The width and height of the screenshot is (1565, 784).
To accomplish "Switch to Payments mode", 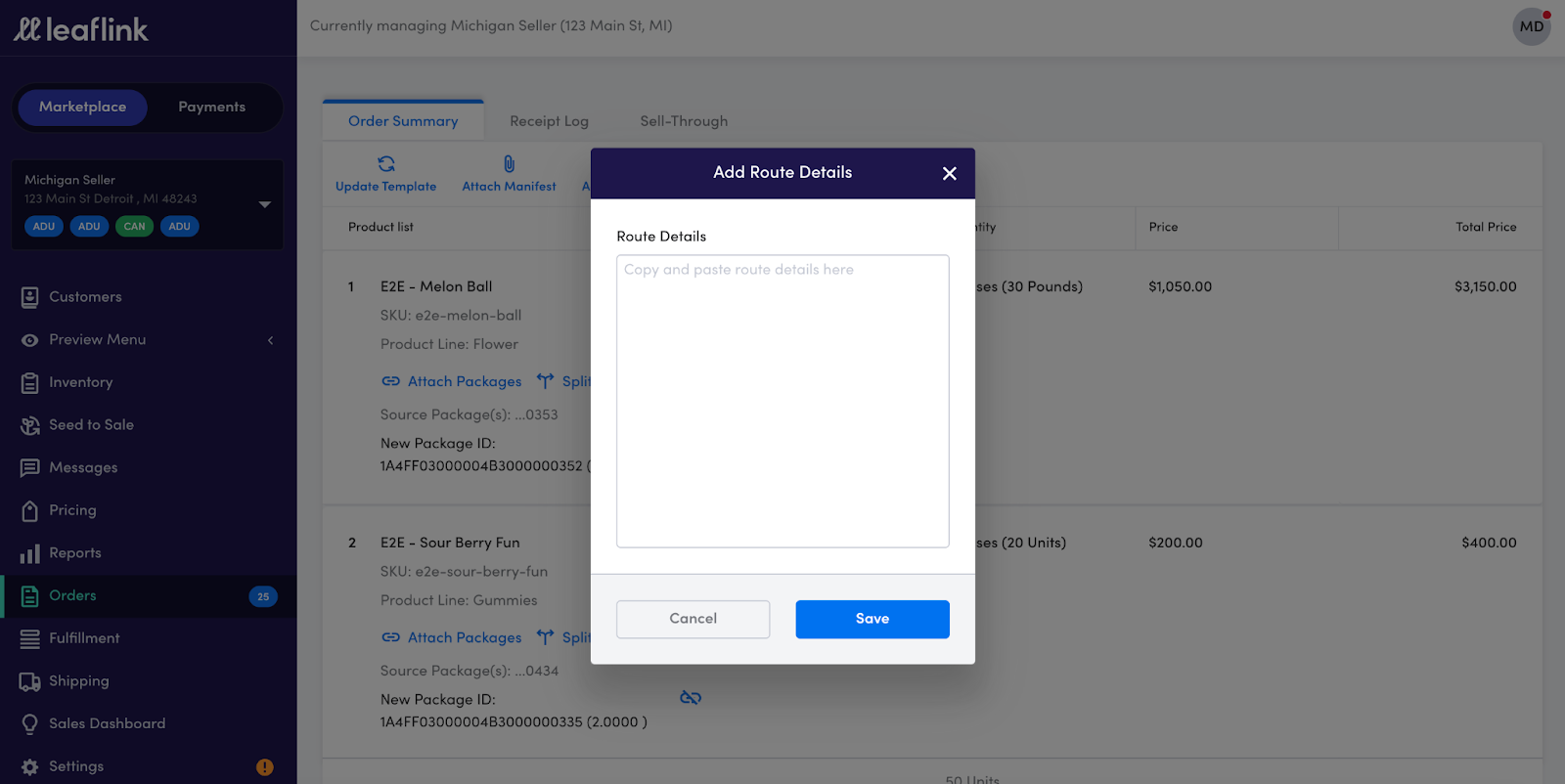I will point(211,107).
